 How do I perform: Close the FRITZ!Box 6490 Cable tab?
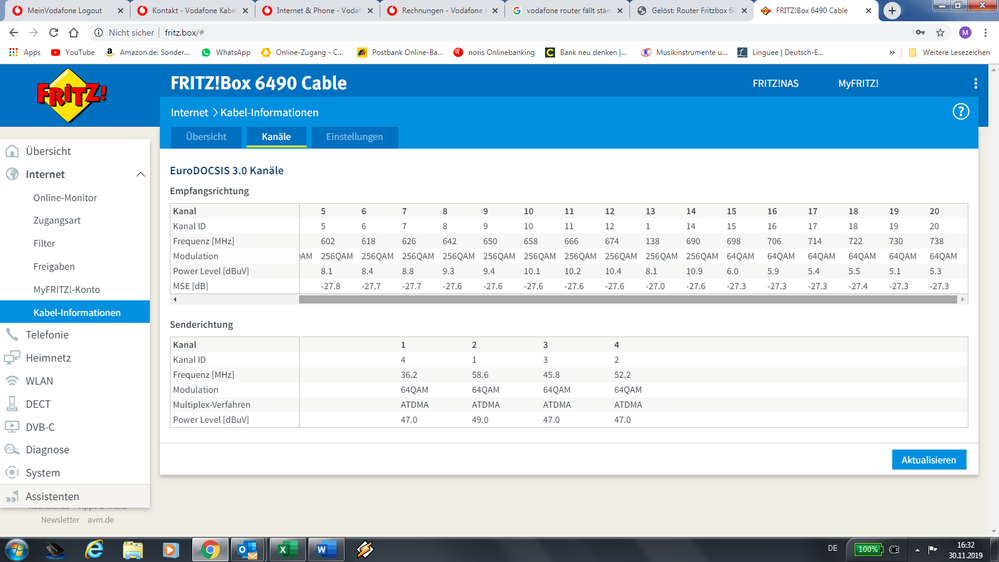click(868, 11)
